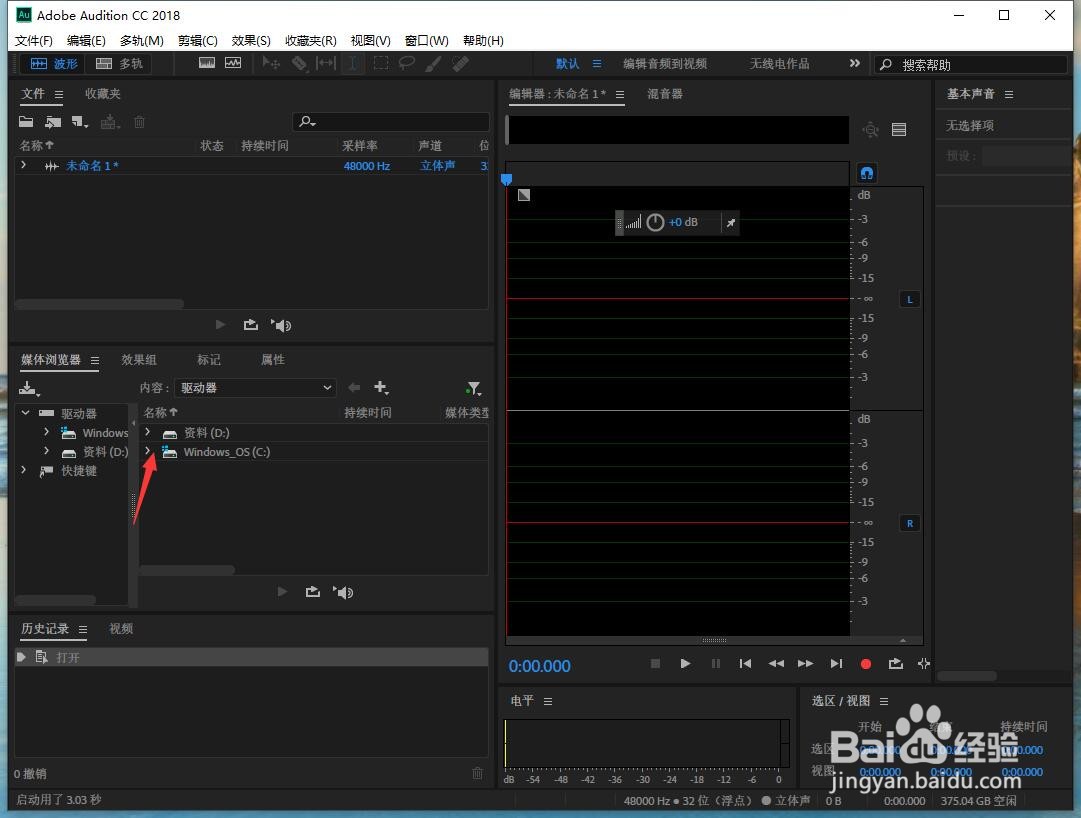Collapse the 驱动器 tree node
This screenshot has height=818, width=1081.
click(26, 413)
